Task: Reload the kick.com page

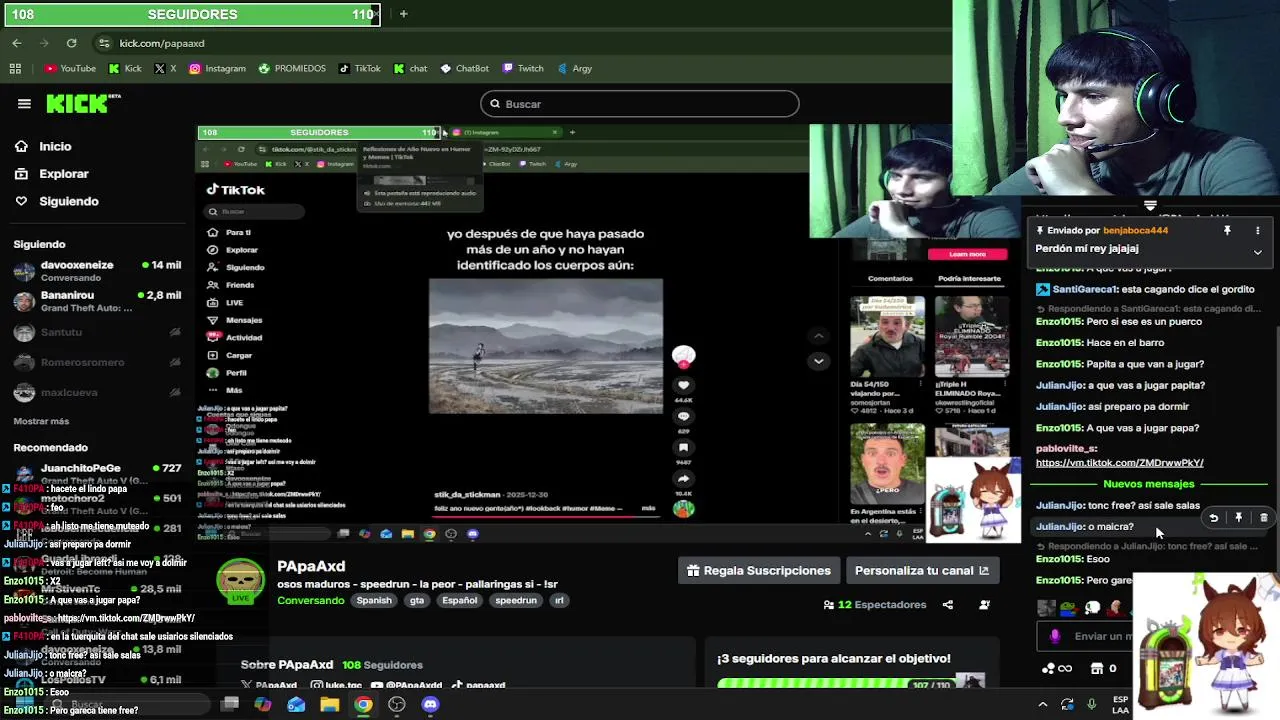Action: pos(71,43)
